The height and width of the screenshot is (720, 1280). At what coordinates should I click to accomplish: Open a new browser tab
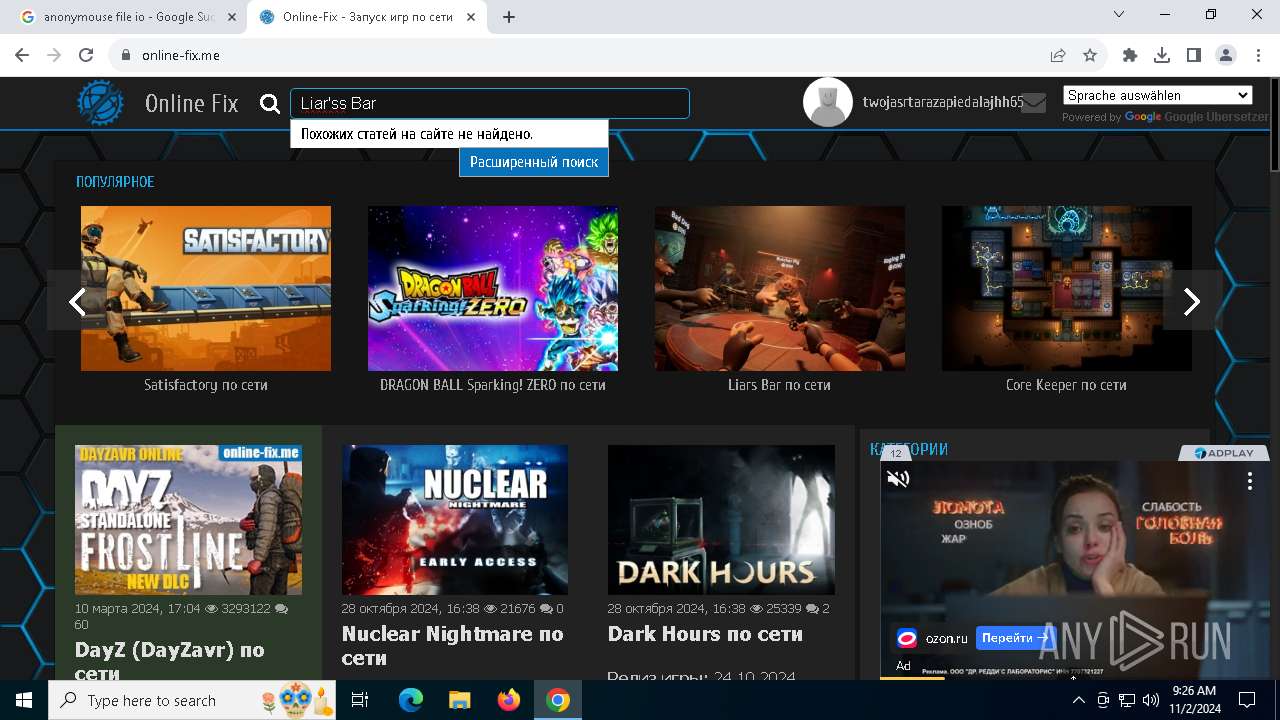509,17
